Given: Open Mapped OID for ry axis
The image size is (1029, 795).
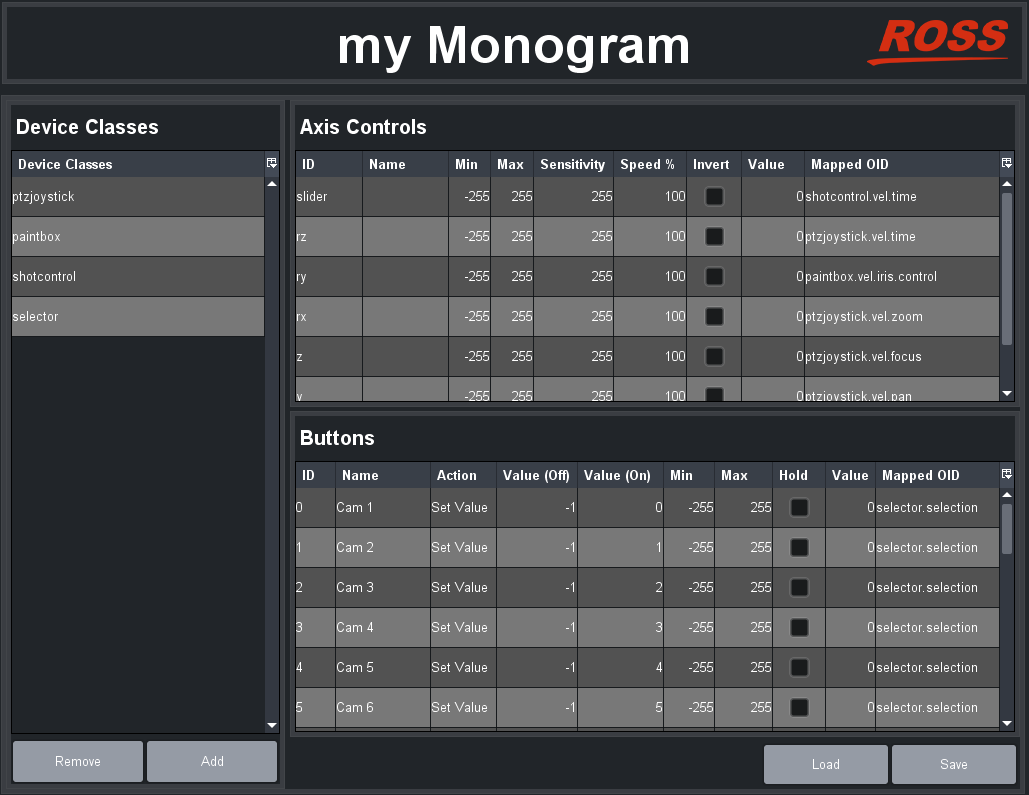Looking at the screenshot, I should (x=900, y=277).
